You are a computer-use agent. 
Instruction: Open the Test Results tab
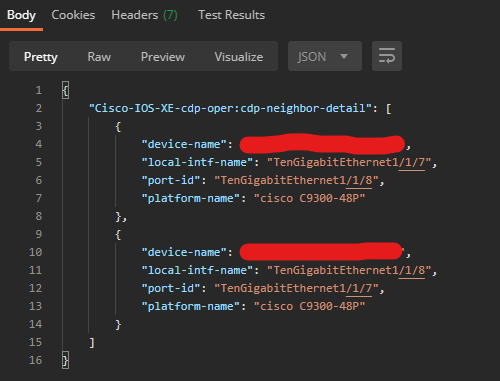click(231, 15)
